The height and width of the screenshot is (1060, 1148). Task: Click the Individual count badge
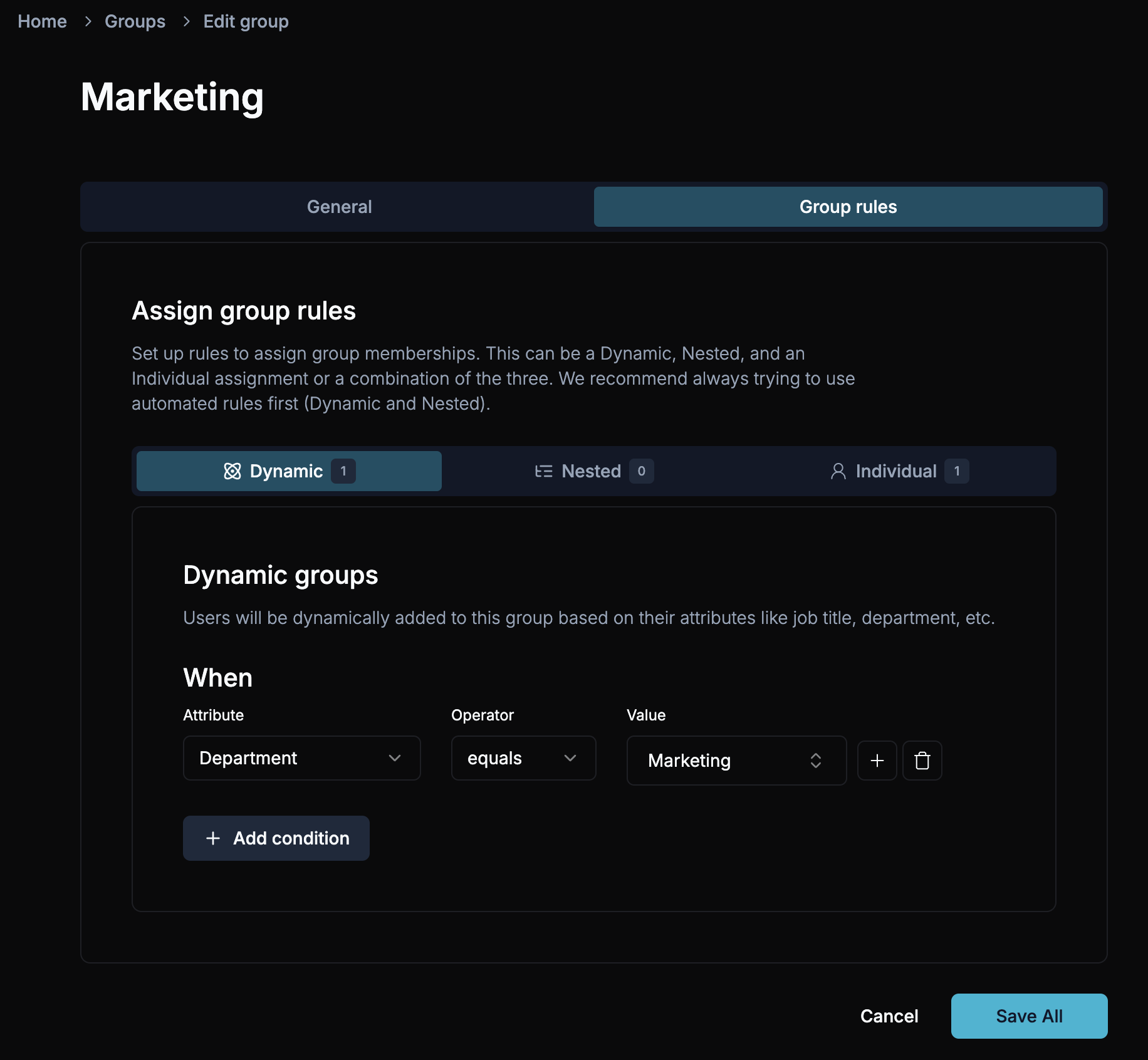[x=956, y=471]
